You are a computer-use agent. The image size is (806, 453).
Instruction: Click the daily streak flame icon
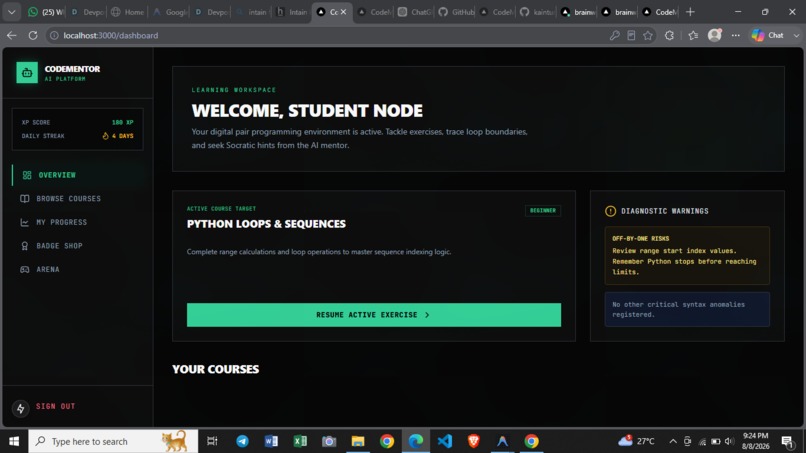[105, 136]
